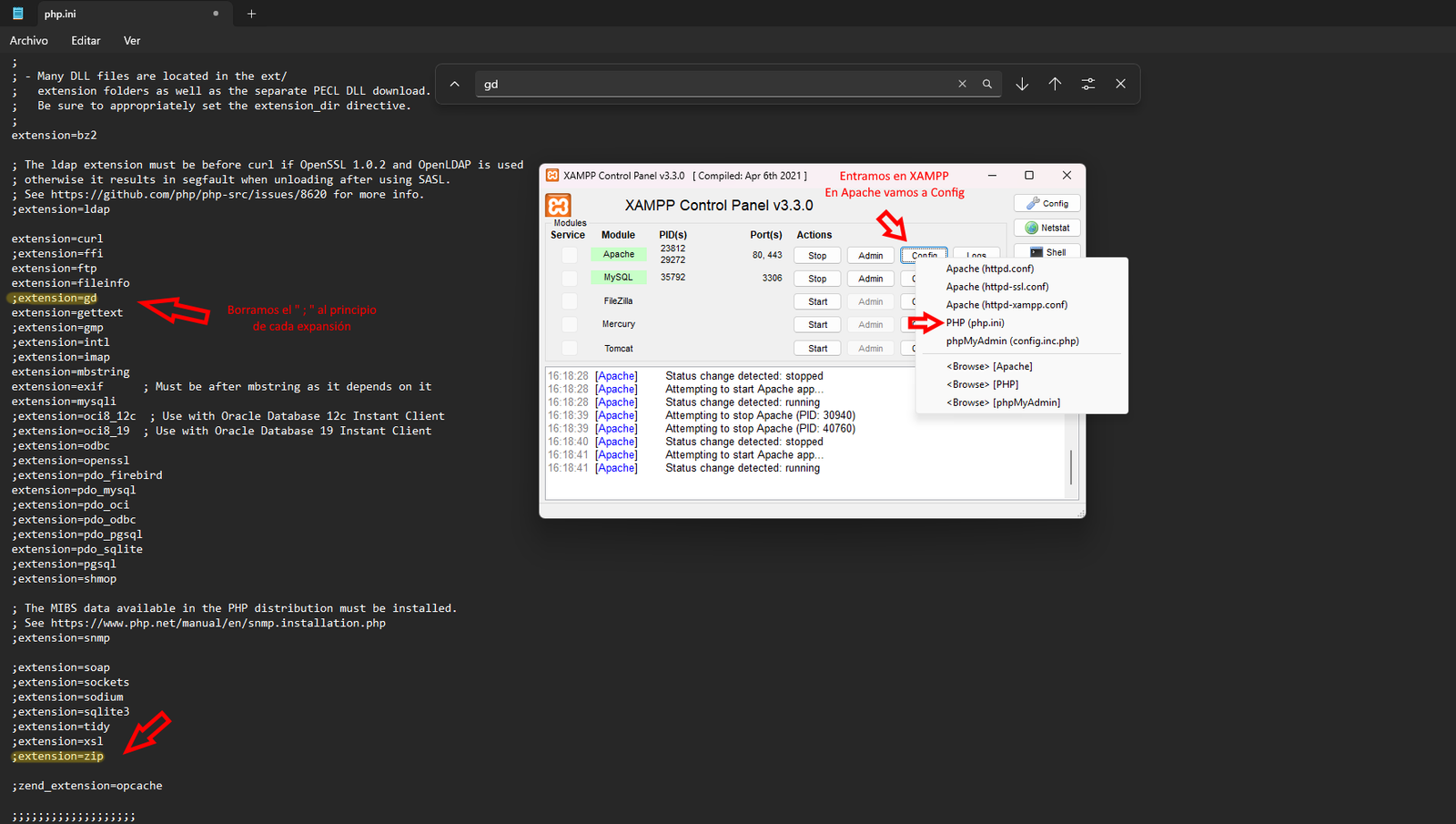Click XAMPP title bar app icon
The height and width of the screenshot is (824, 1456).
coord(551,176)
